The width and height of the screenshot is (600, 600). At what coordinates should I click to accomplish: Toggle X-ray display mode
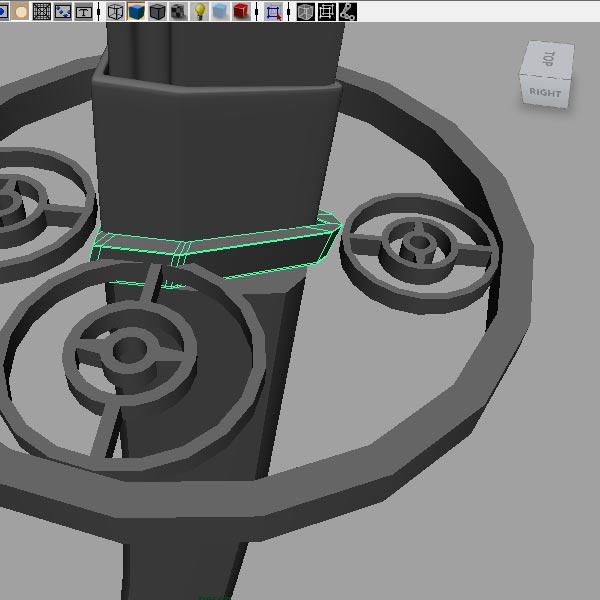point(306,11)
